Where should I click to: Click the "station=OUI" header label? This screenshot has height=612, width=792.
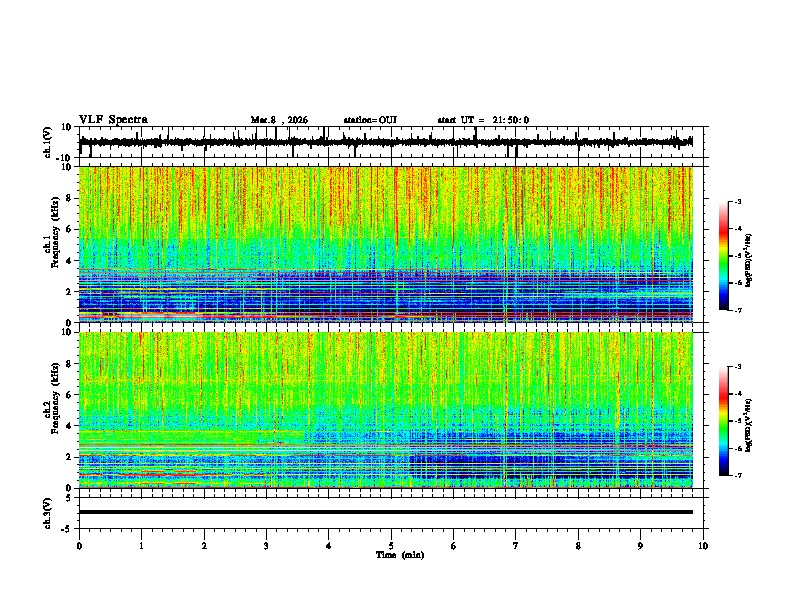point(370,120)
